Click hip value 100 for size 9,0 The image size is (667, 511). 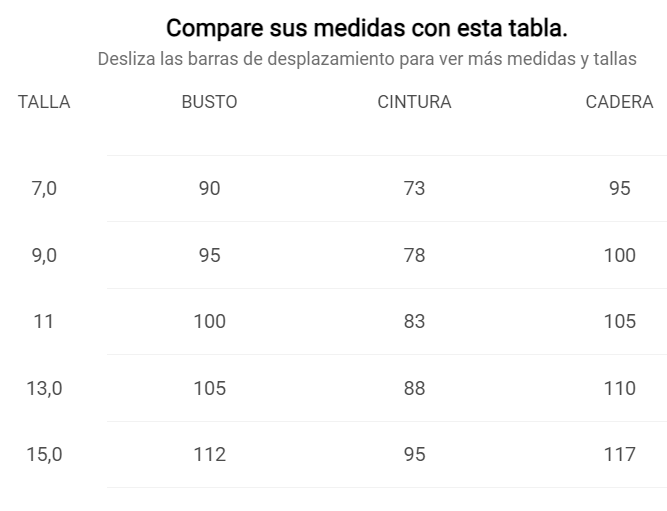(619, 255)
